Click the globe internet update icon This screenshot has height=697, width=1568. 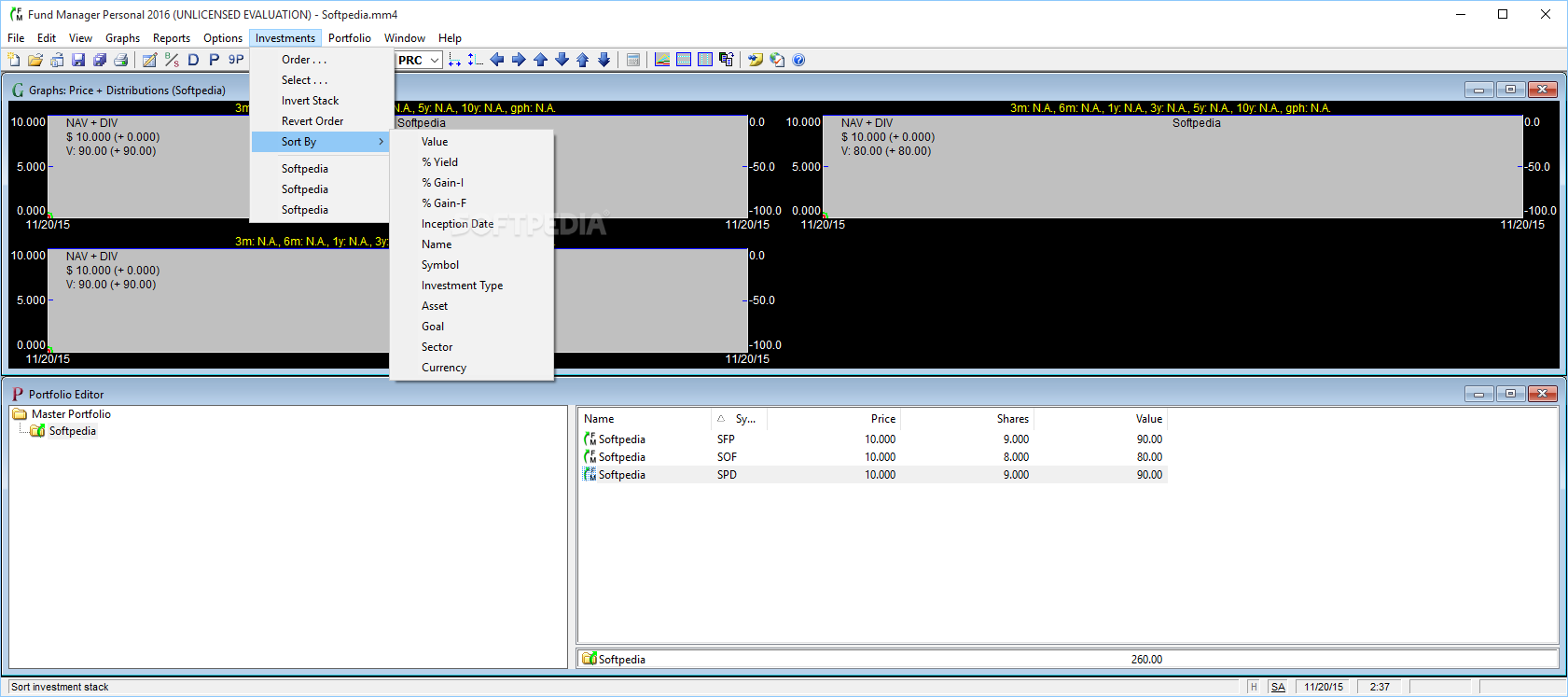pyautogui.click(x=777, y=60)
